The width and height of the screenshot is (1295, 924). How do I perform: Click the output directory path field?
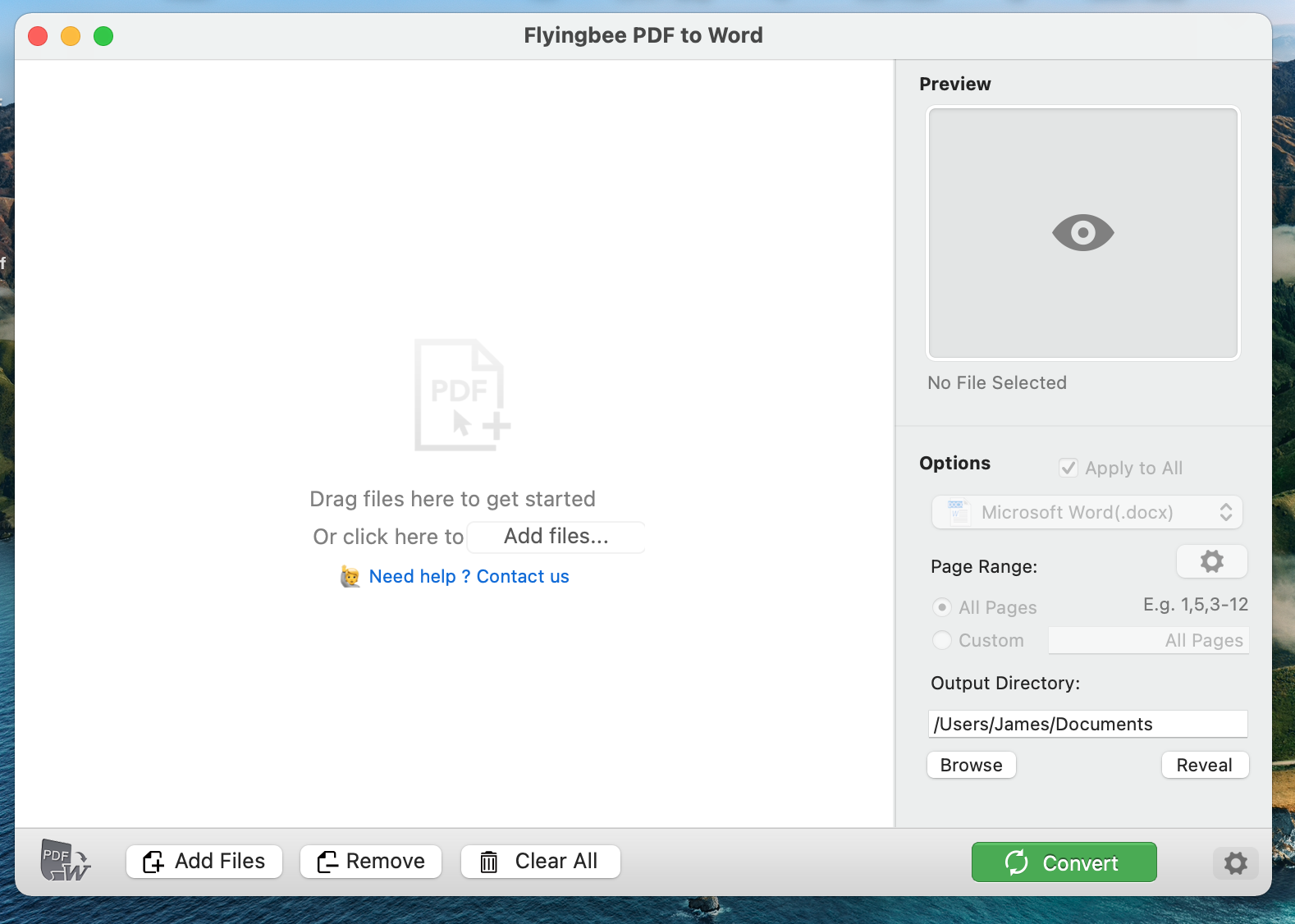click(1088, 724)
